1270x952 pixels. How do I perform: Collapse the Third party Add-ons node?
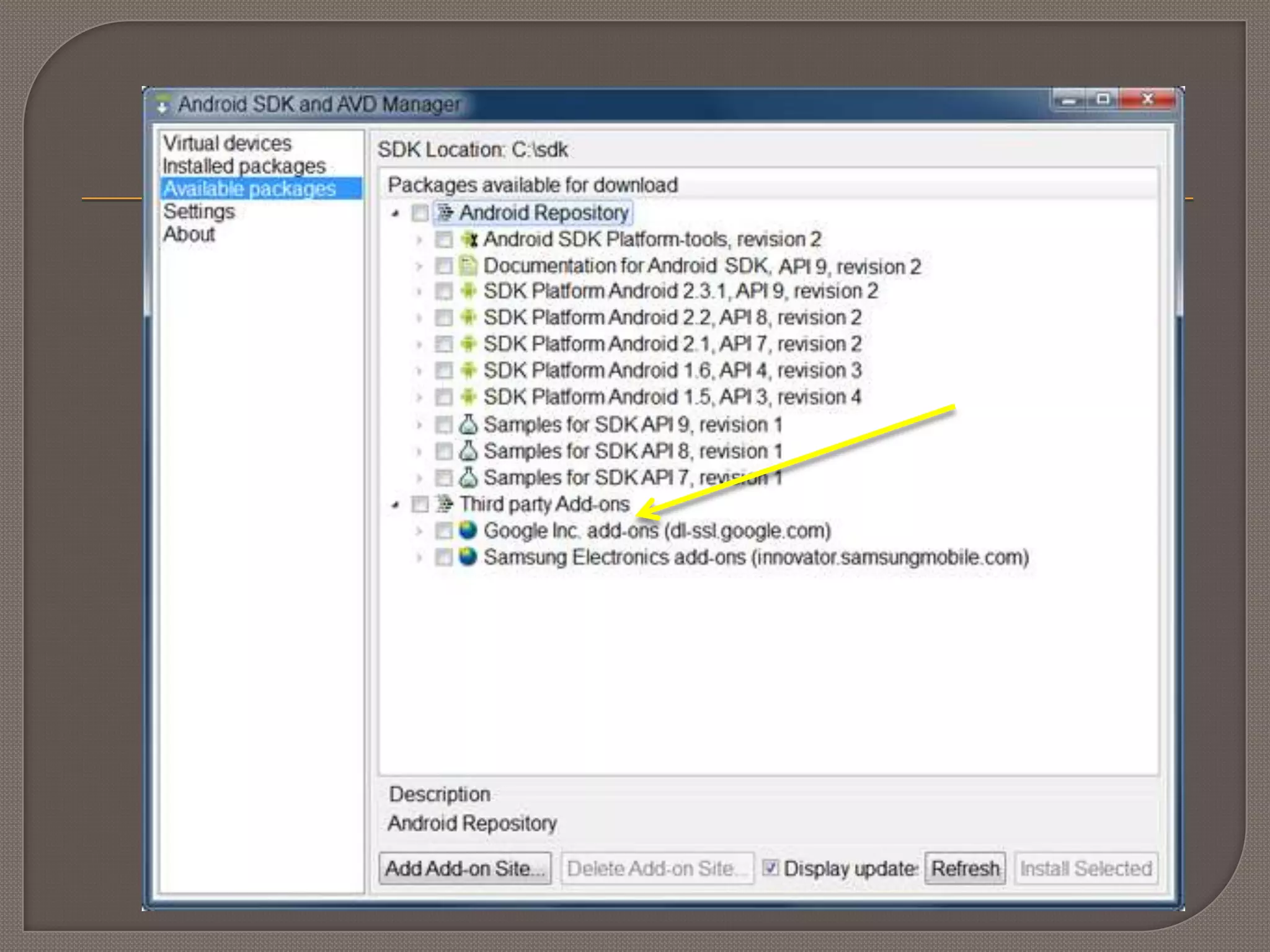[x=395, y=505]
